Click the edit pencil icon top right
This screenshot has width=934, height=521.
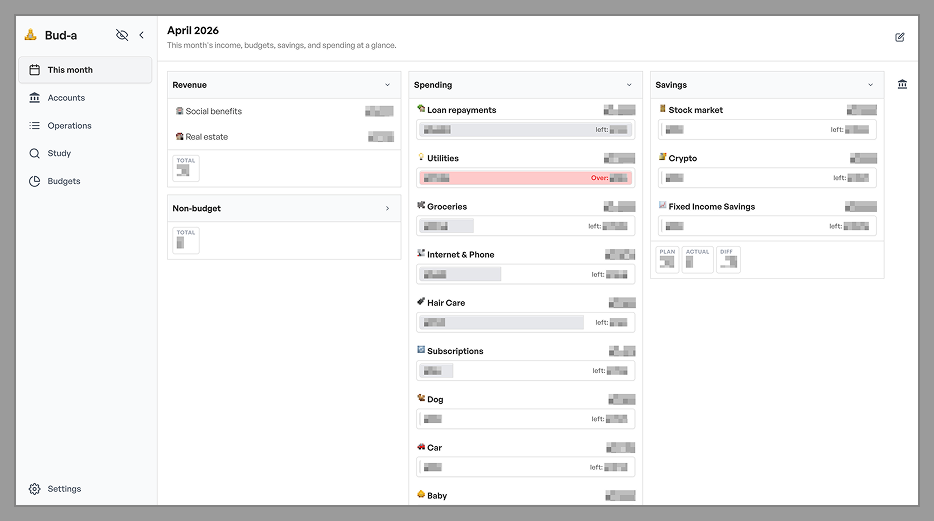pyautogui.click(x=900, y=37)
